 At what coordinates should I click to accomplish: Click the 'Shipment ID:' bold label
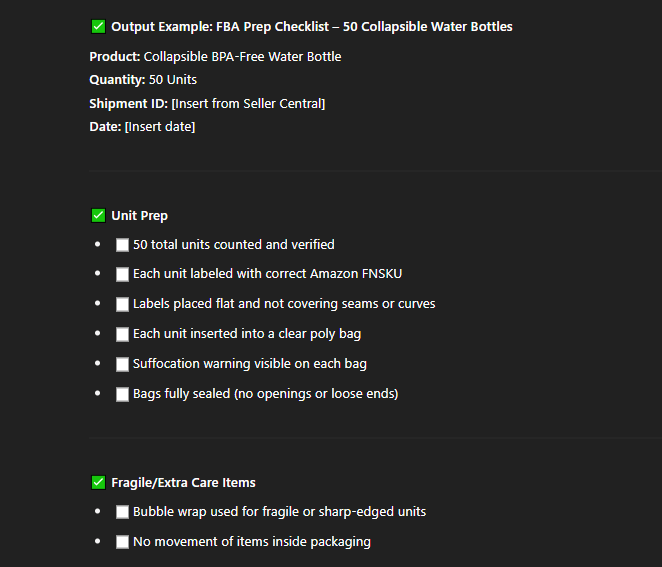coord(129,103)
